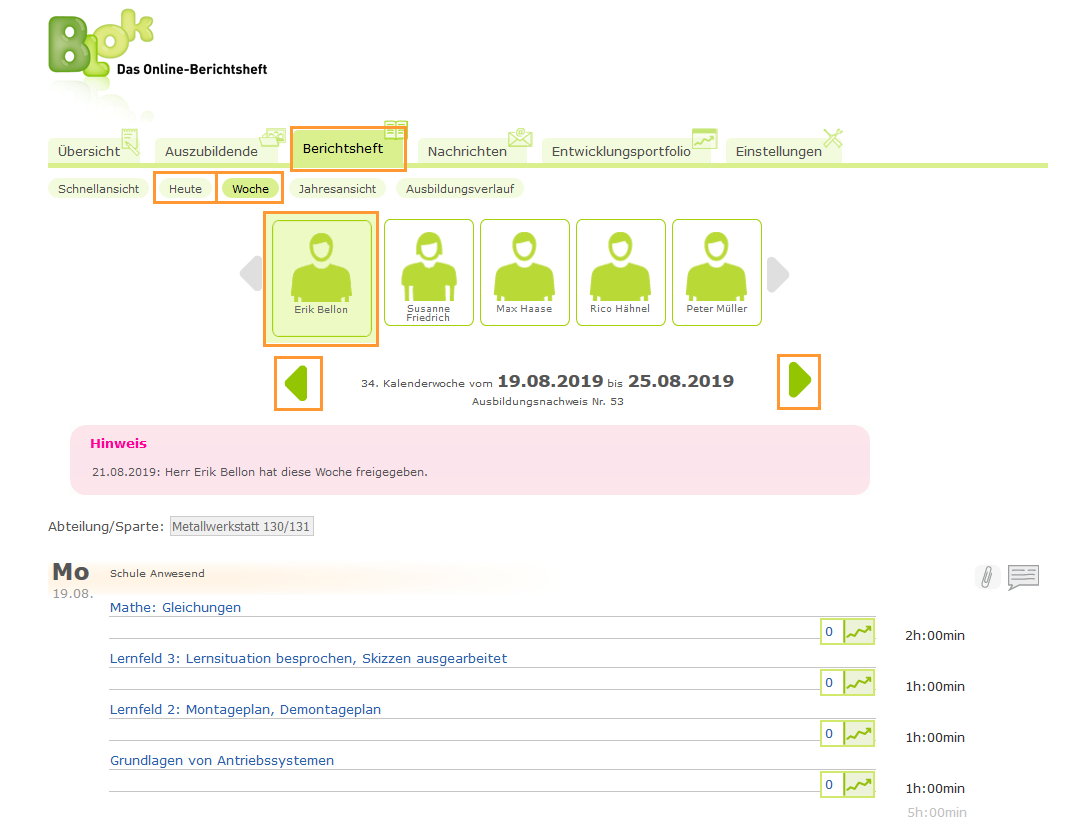Open the trend chart icon next to Mathe: Gleichungen

pyautogui.click(x=860, y=630)
